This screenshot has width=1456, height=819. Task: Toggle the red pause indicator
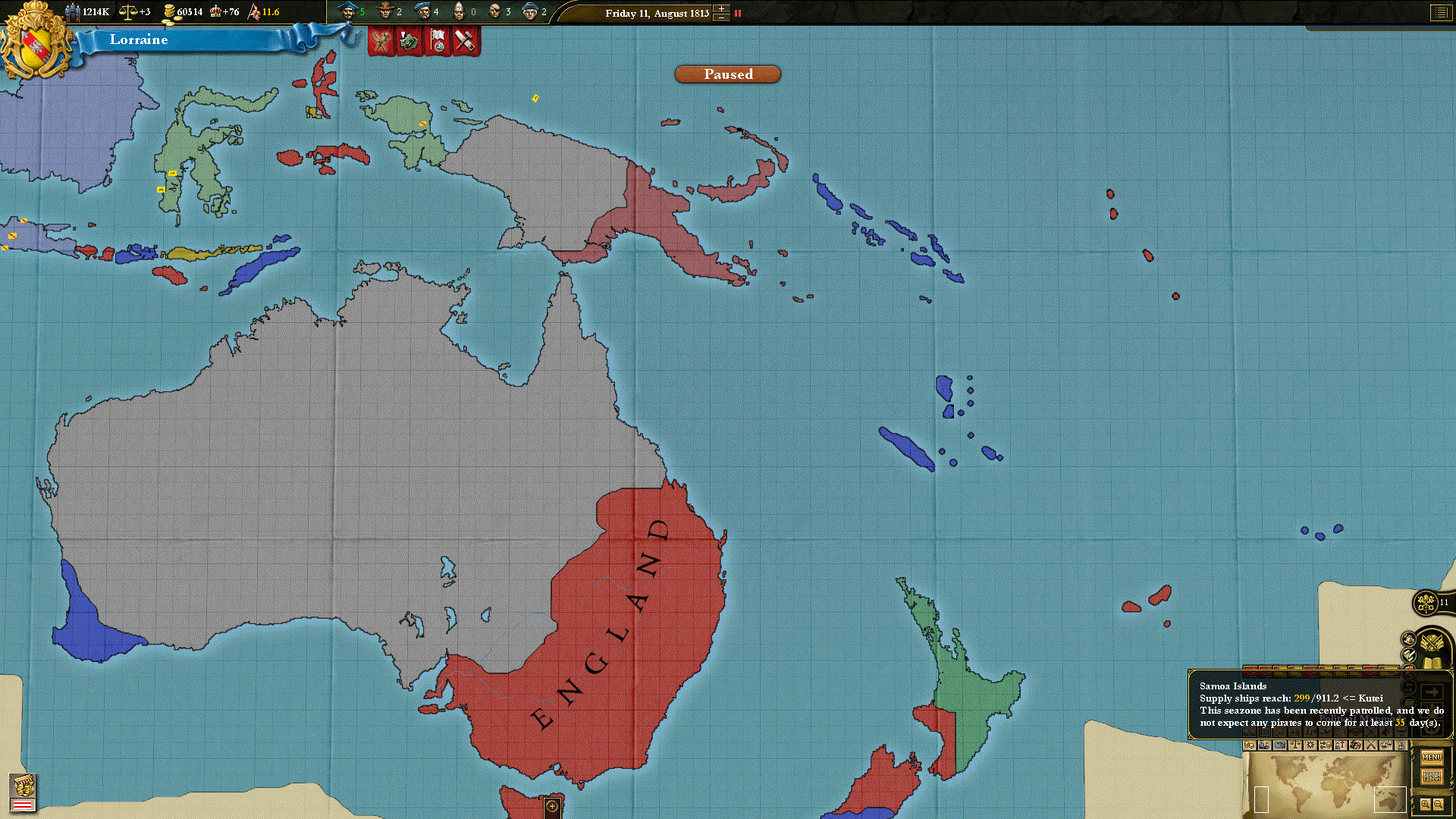738,13
